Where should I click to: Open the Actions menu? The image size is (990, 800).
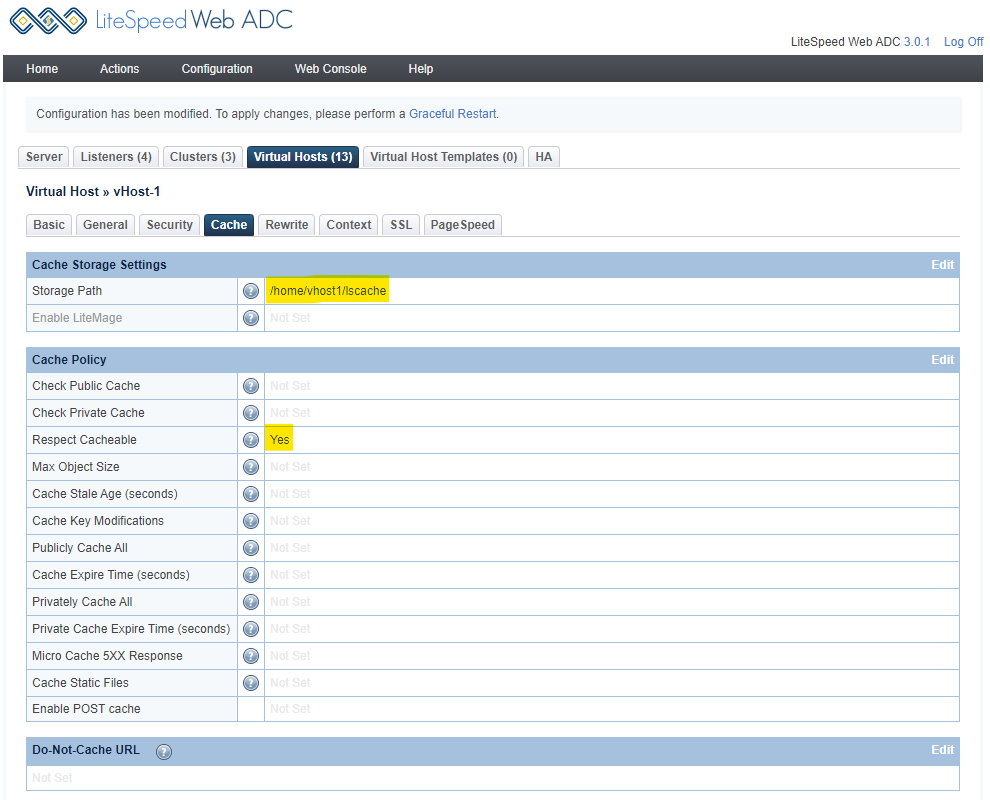pyautogui.click(x=119, y=69)
